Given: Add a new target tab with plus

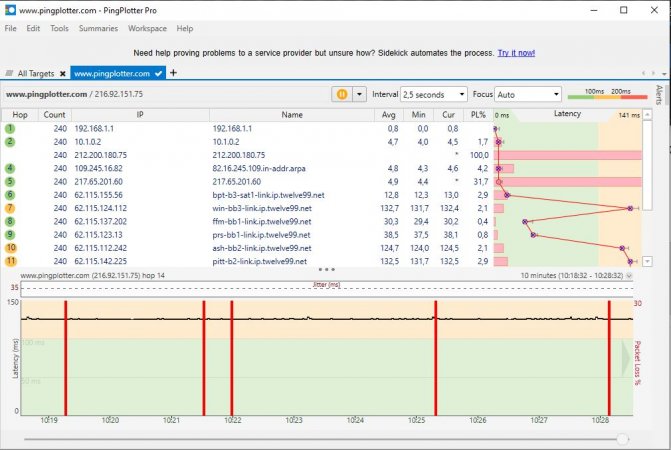Looking at the screenshot, I should (x=173, y=73).
